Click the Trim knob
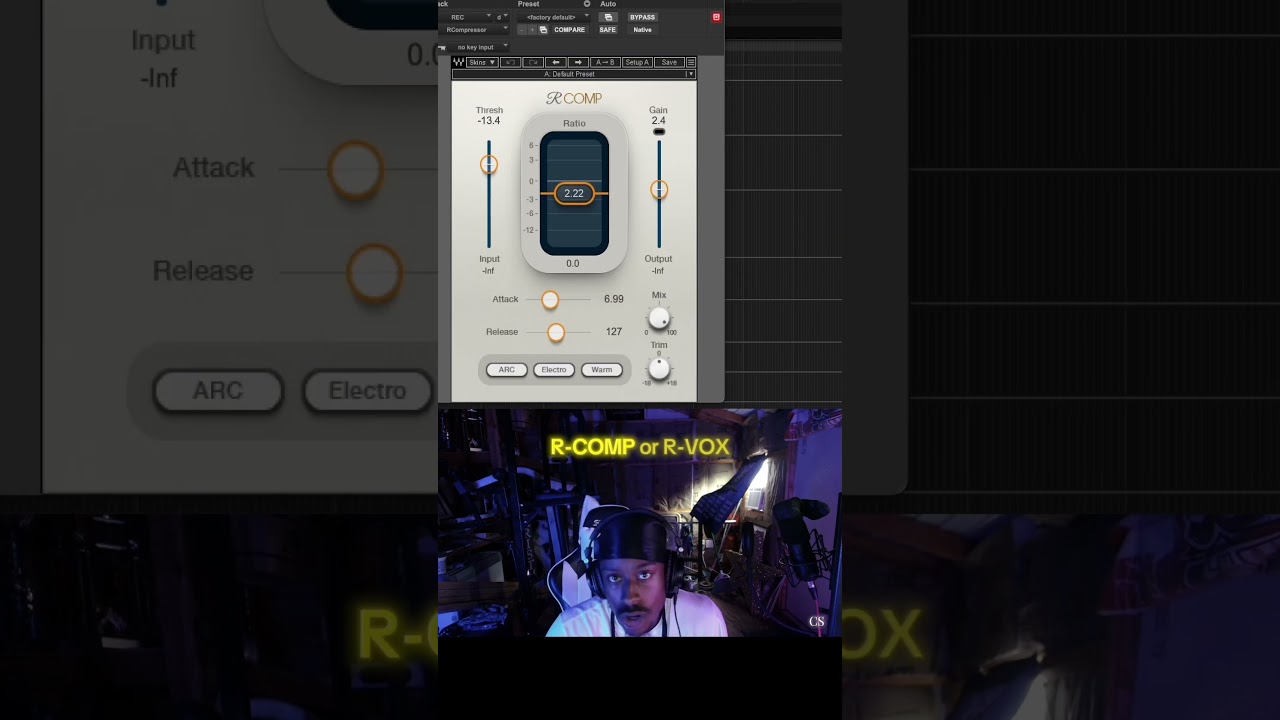Viewport: 1280px width, 720px height. [x=659, y=368]
